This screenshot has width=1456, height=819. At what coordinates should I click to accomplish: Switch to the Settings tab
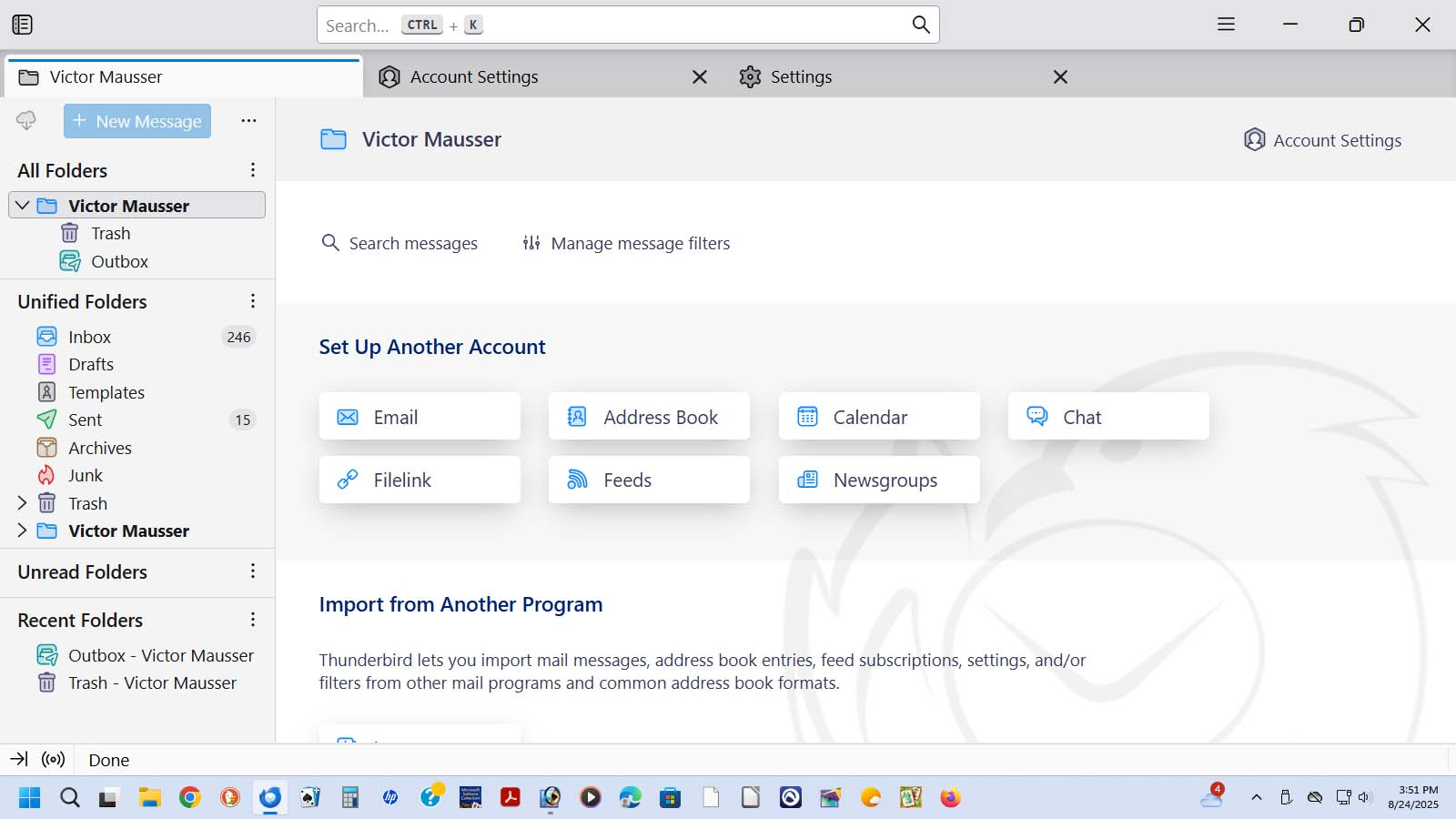pyautogui.click(x=904, y=77)
